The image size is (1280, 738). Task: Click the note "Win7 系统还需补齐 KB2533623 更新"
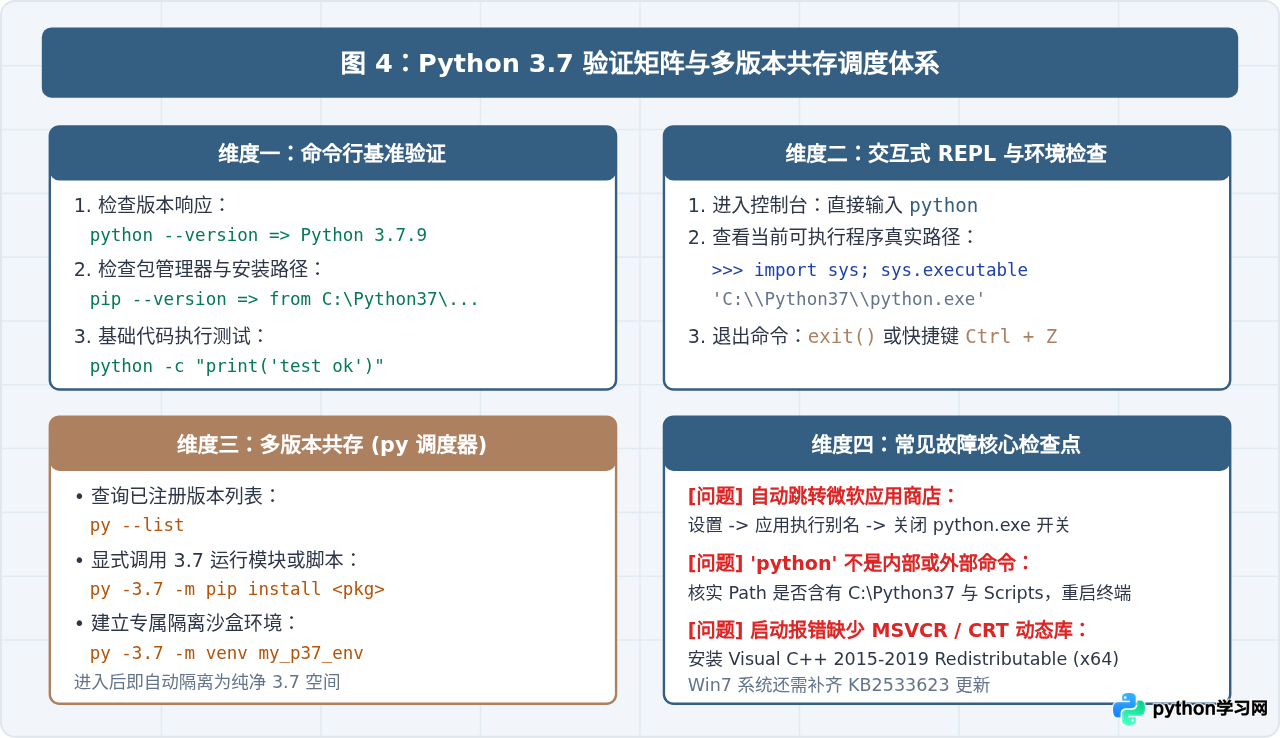click(x=839, y=685)
